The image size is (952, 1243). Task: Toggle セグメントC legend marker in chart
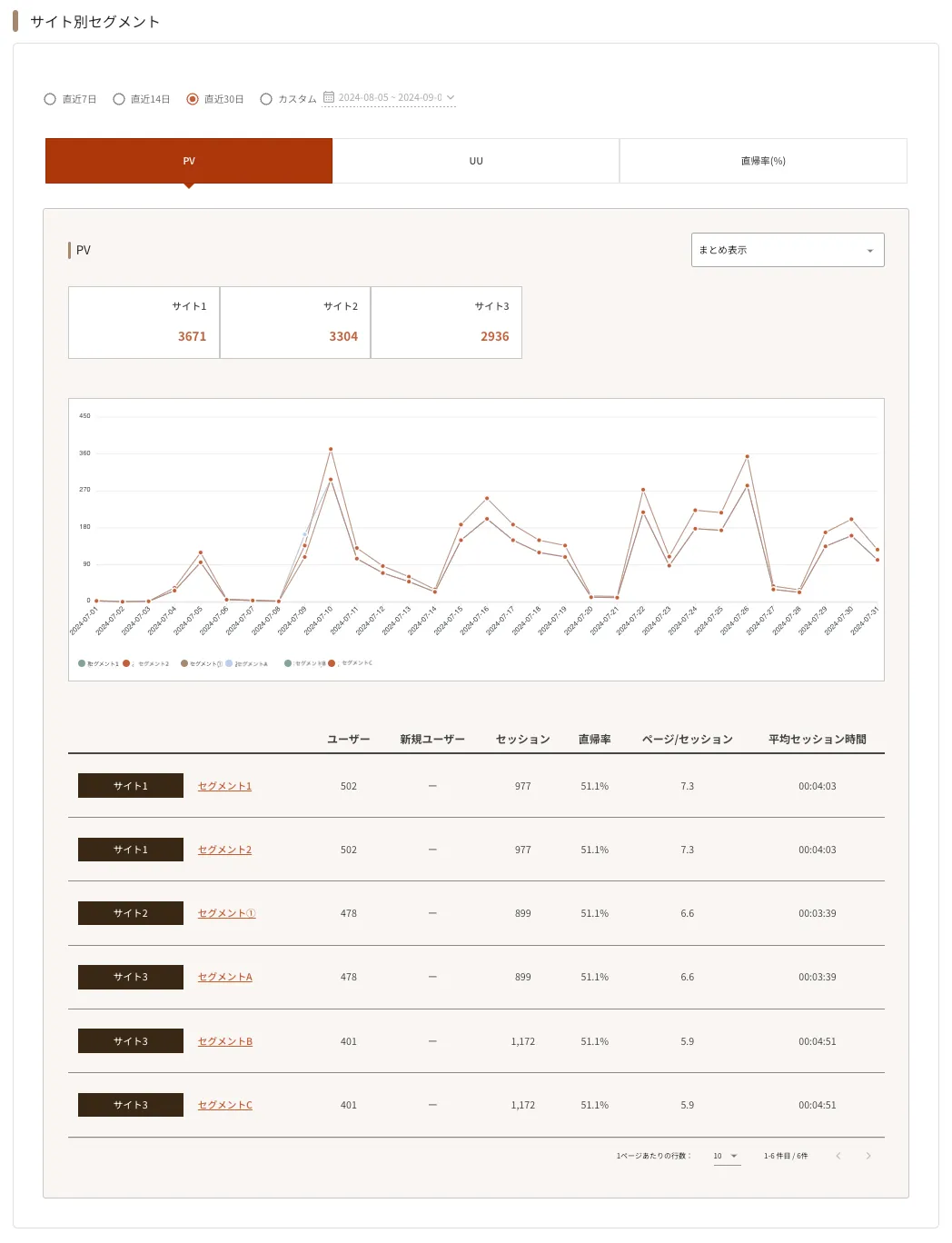332,663
